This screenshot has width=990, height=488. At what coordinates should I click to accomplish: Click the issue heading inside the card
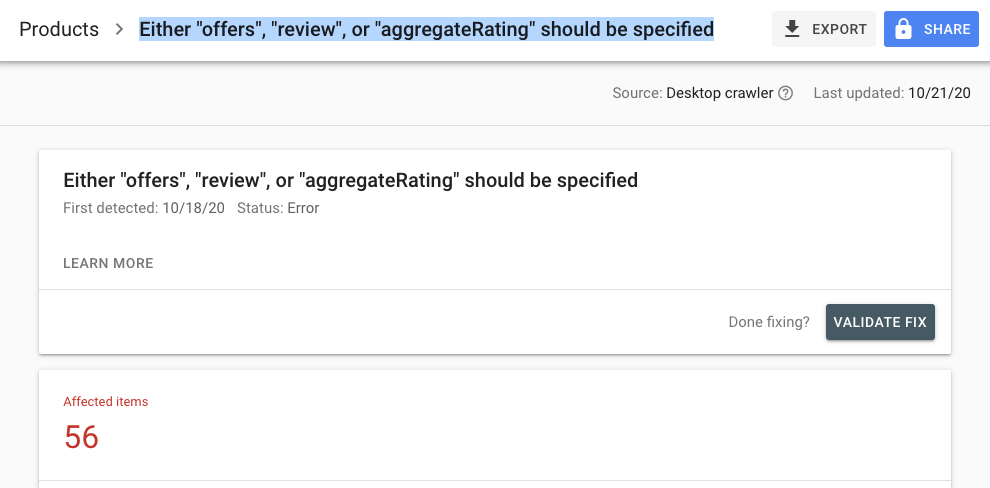coord(350,181)
